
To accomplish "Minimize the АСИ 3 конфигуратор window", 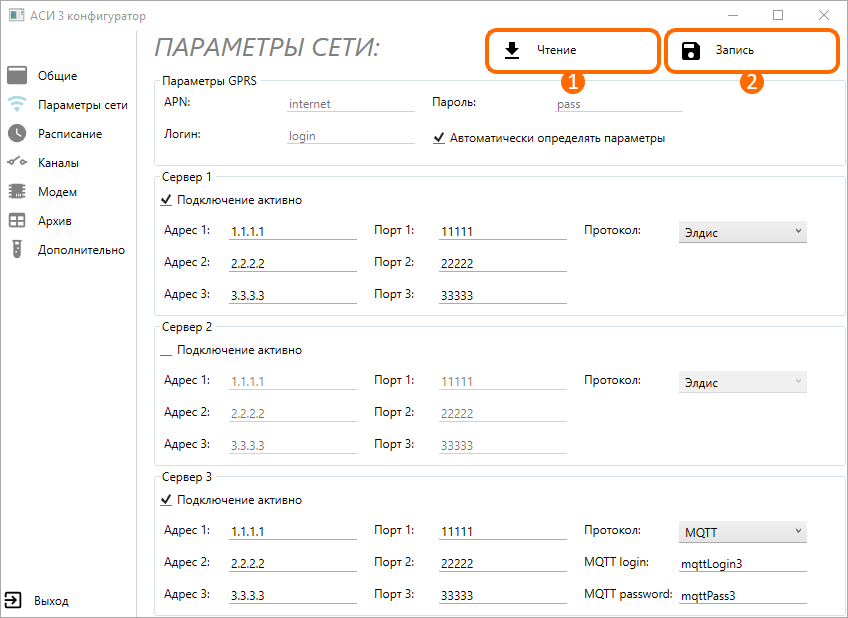I will pos(733,15).
